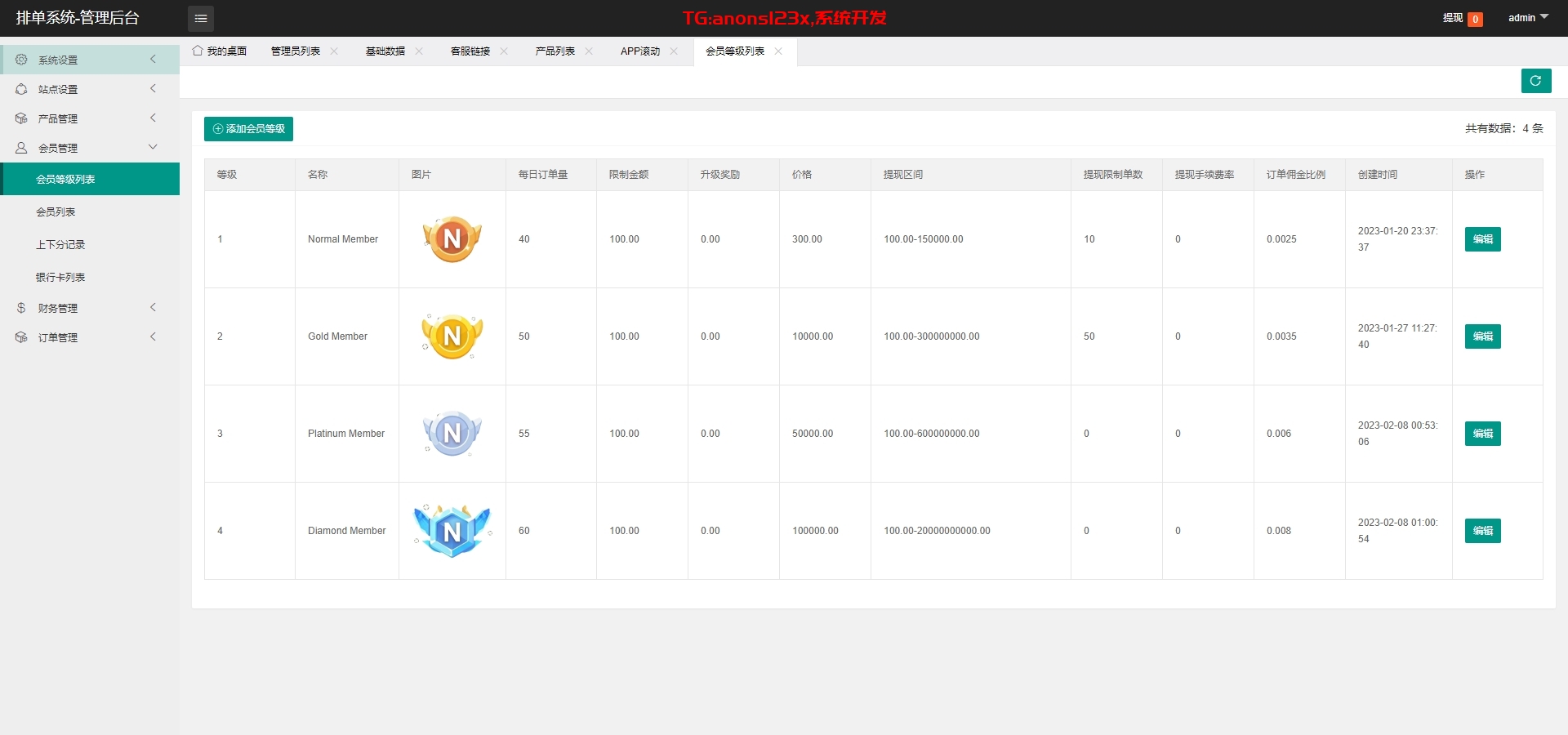Image resolution: width=1568 pixels, height=735 pixels.
Task: Open the admin user dropdown
Action: point(1527,18)
